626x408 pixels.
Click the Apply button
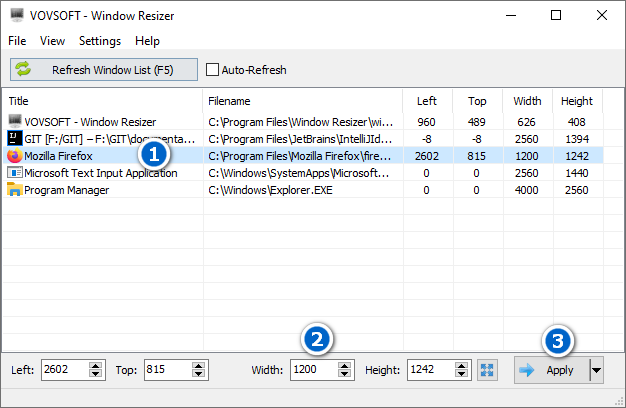click(552, 370)
